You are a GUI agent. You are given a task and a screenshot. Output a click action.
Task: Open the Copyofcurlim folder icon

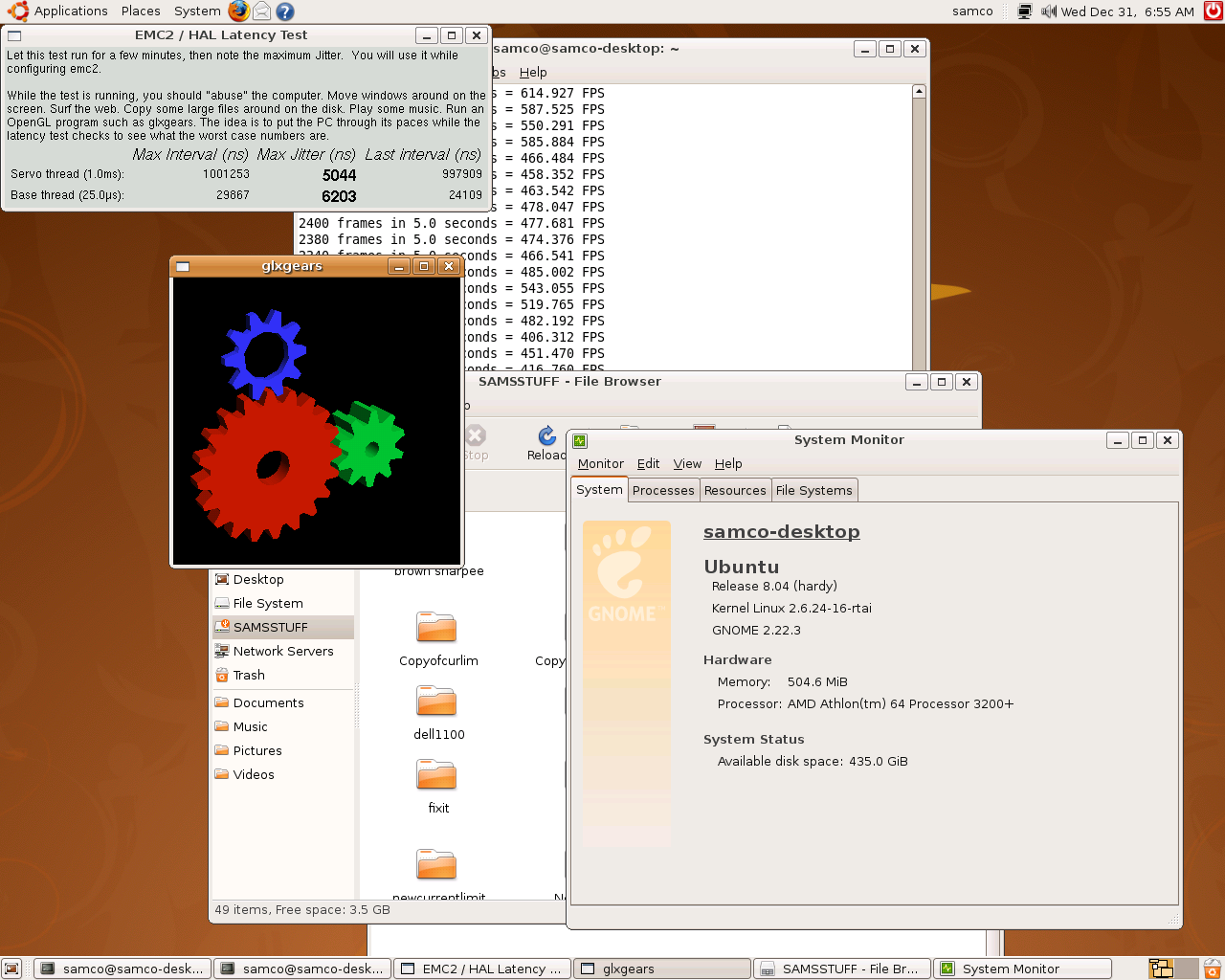pos(436,628)
